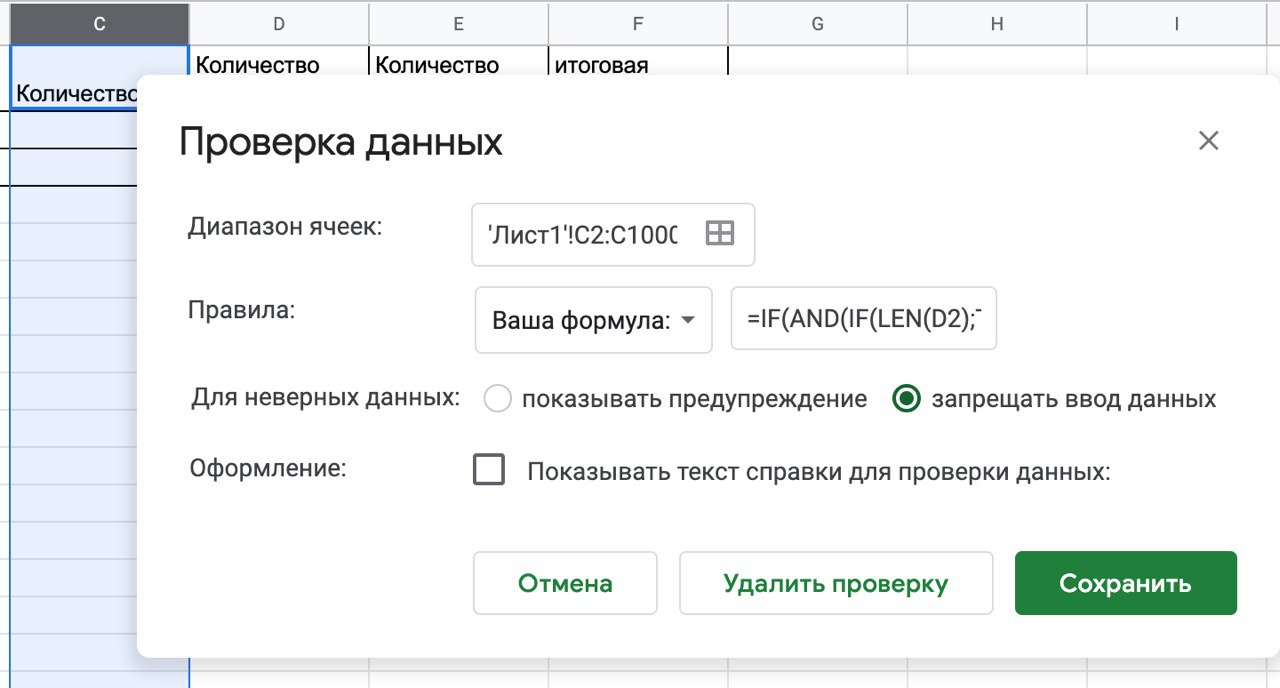Select column C header
The height and width of the screenshot is (688, 1280).
(99, 24)
